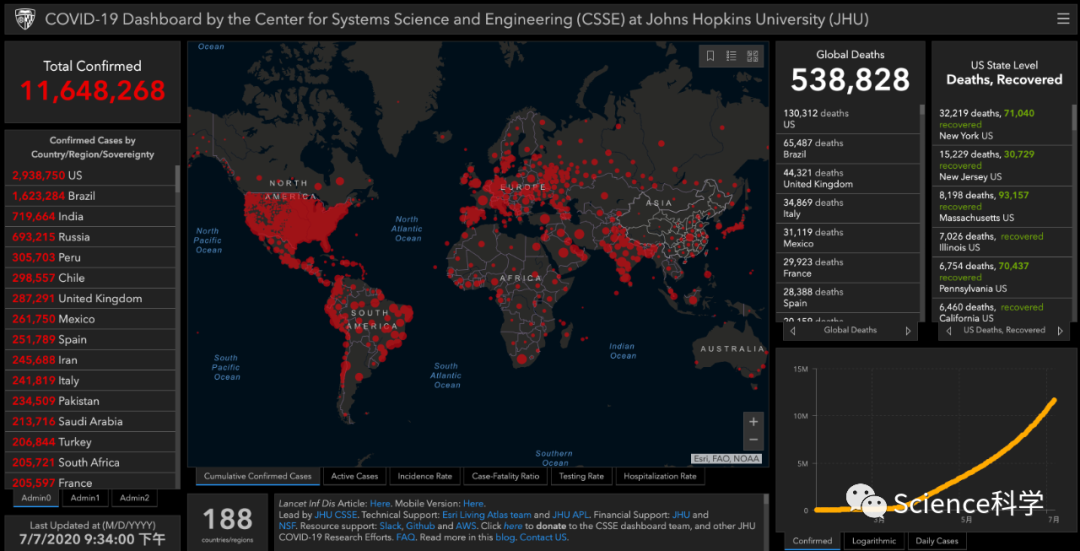Show the Logarithmic chart tab
Screen dimensions: 1080x551
click(873, 541)
